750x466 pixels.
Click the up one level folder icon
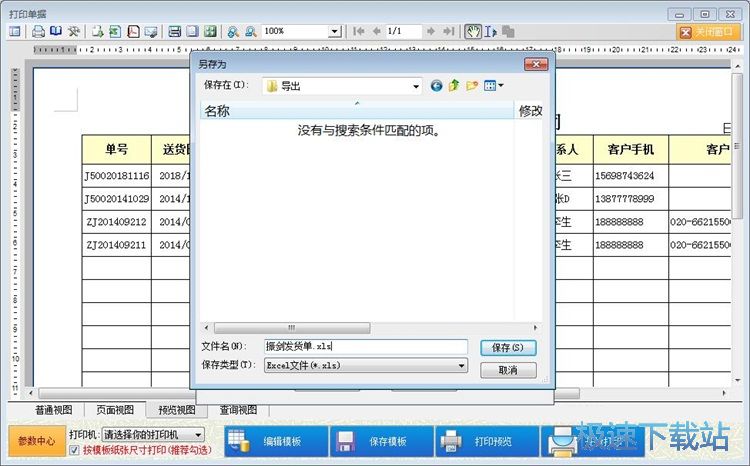[454, 86]
